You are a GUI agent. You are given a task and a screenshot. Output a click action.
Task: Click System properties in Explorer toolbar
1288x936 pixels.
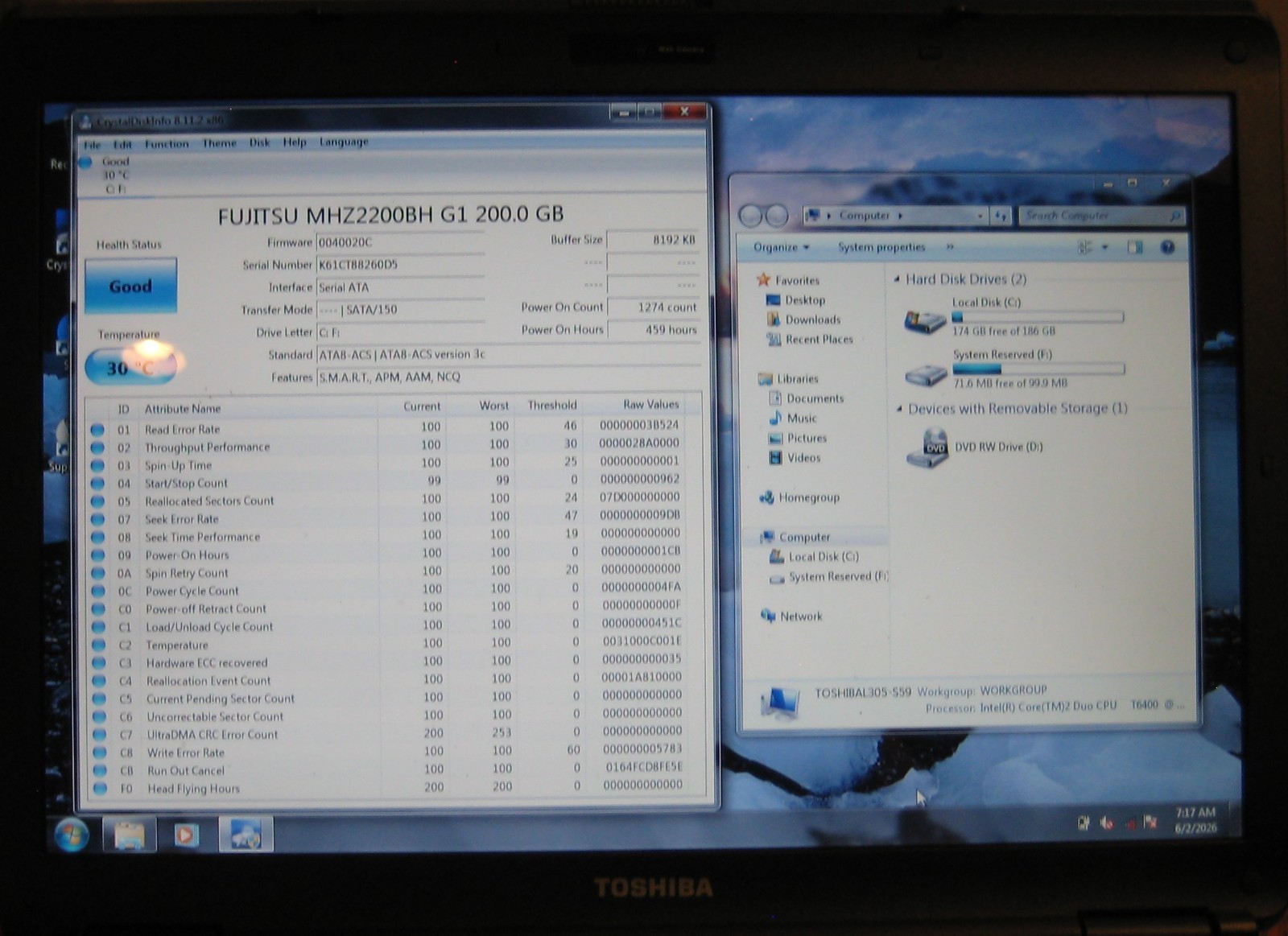881,247
